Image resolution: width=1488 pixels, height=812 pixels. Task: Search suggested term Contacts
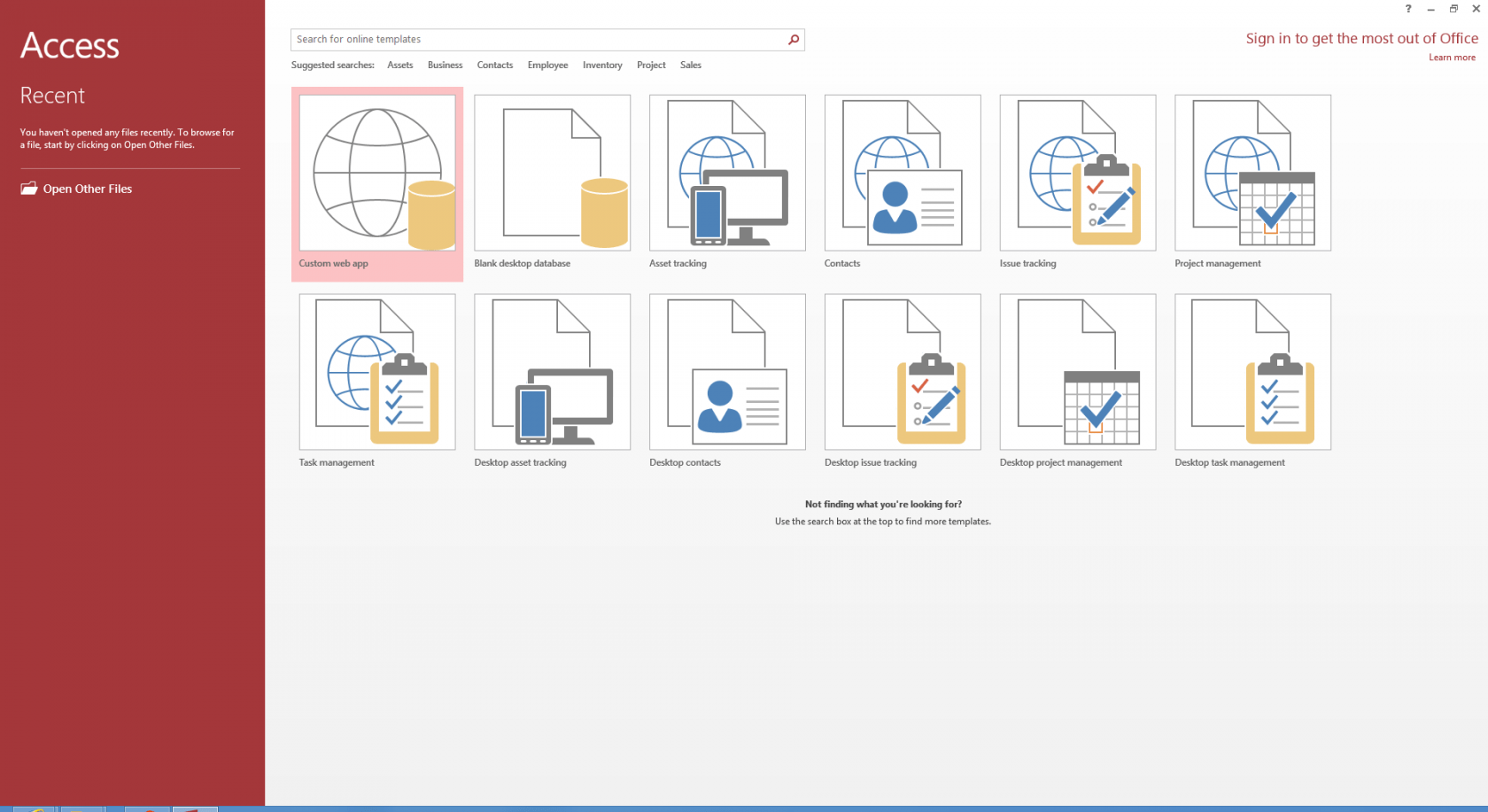pos(495,66)
